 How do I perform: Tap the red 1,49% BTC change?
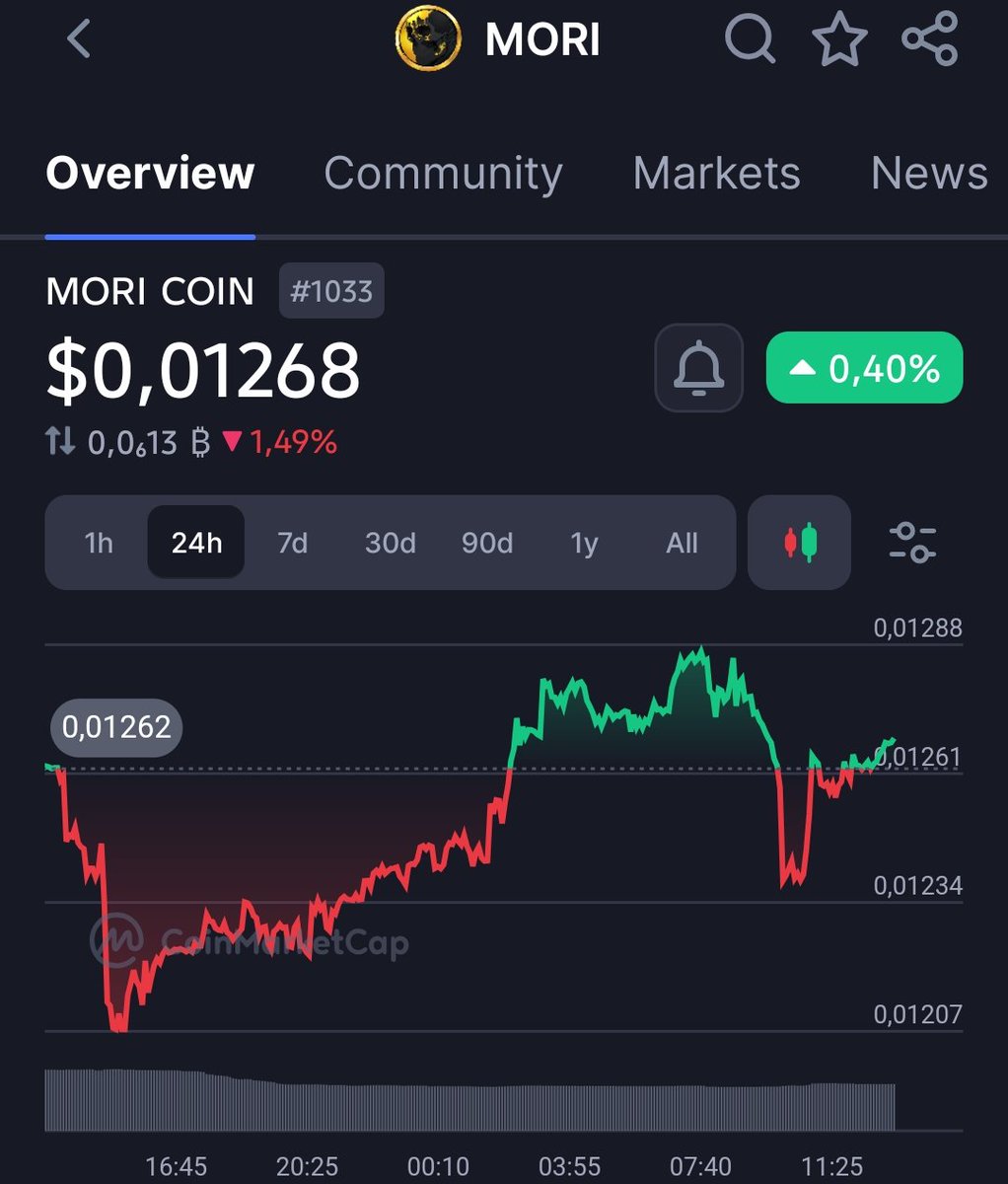(x=279, y=443)
